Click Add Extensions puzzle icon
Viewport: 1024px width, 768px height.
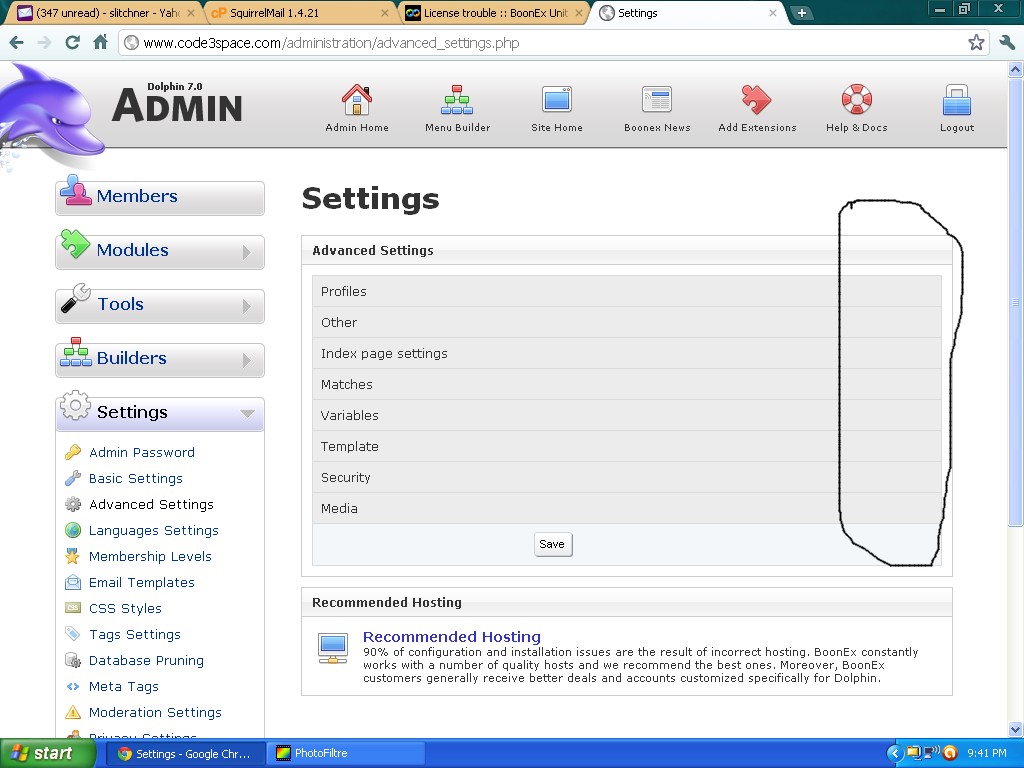click(757, 100)
